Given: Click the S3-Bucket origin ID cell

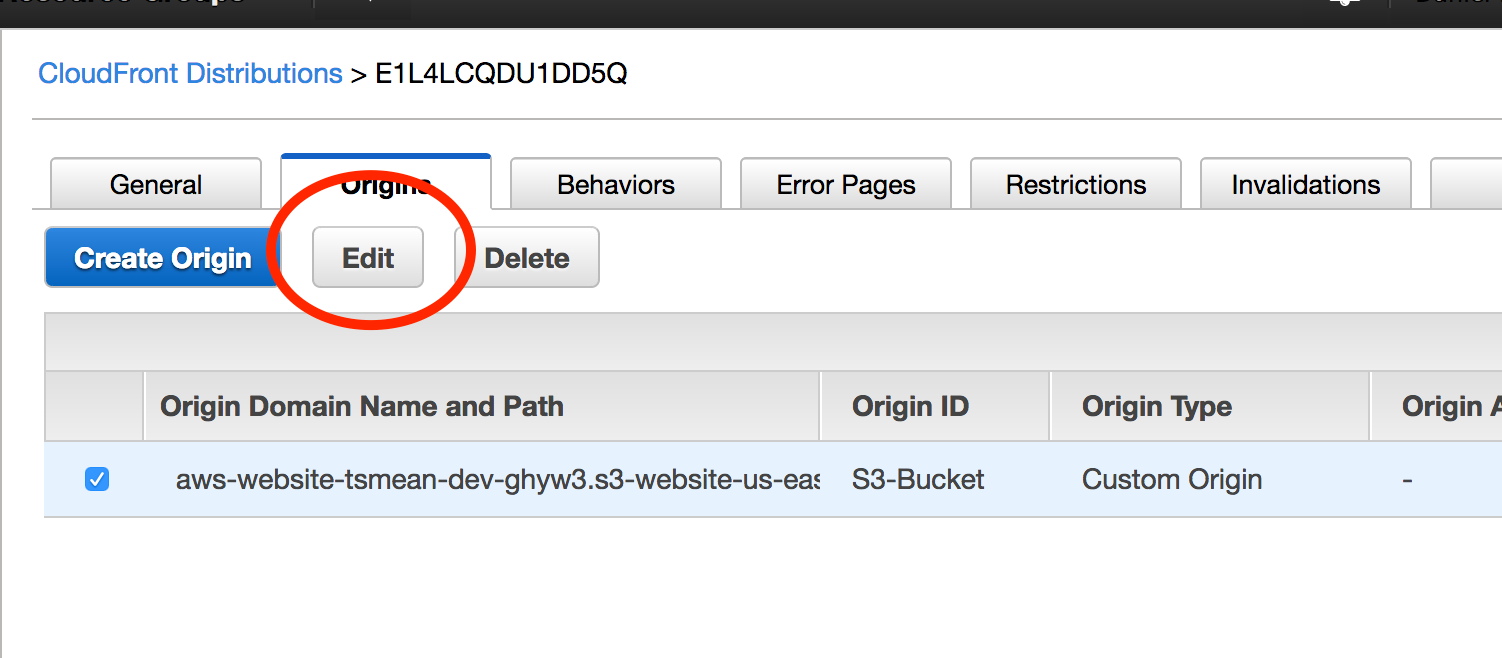Looking at the screenshot, I should click(x=918, y=480).
